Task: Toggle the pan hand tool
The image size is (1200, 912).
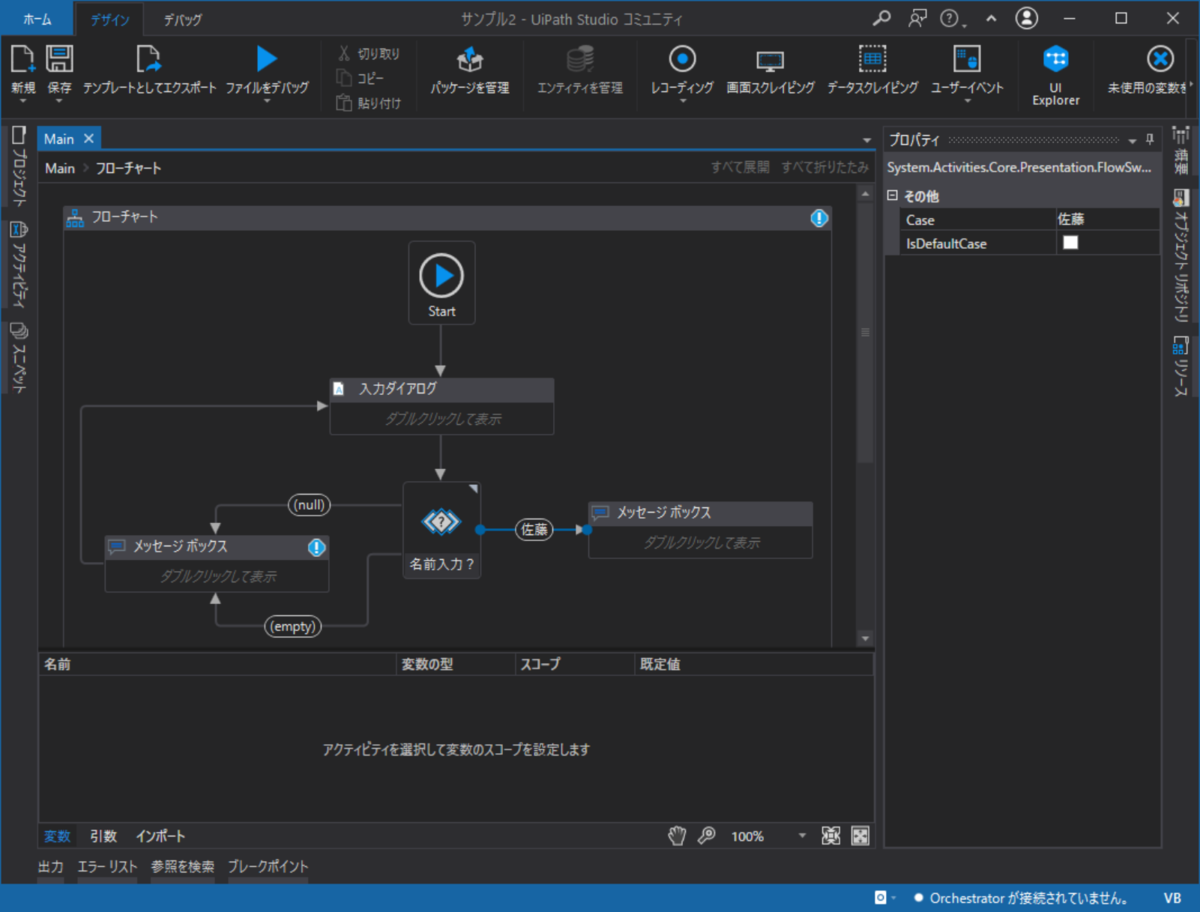Action: [x=678, y=835]
